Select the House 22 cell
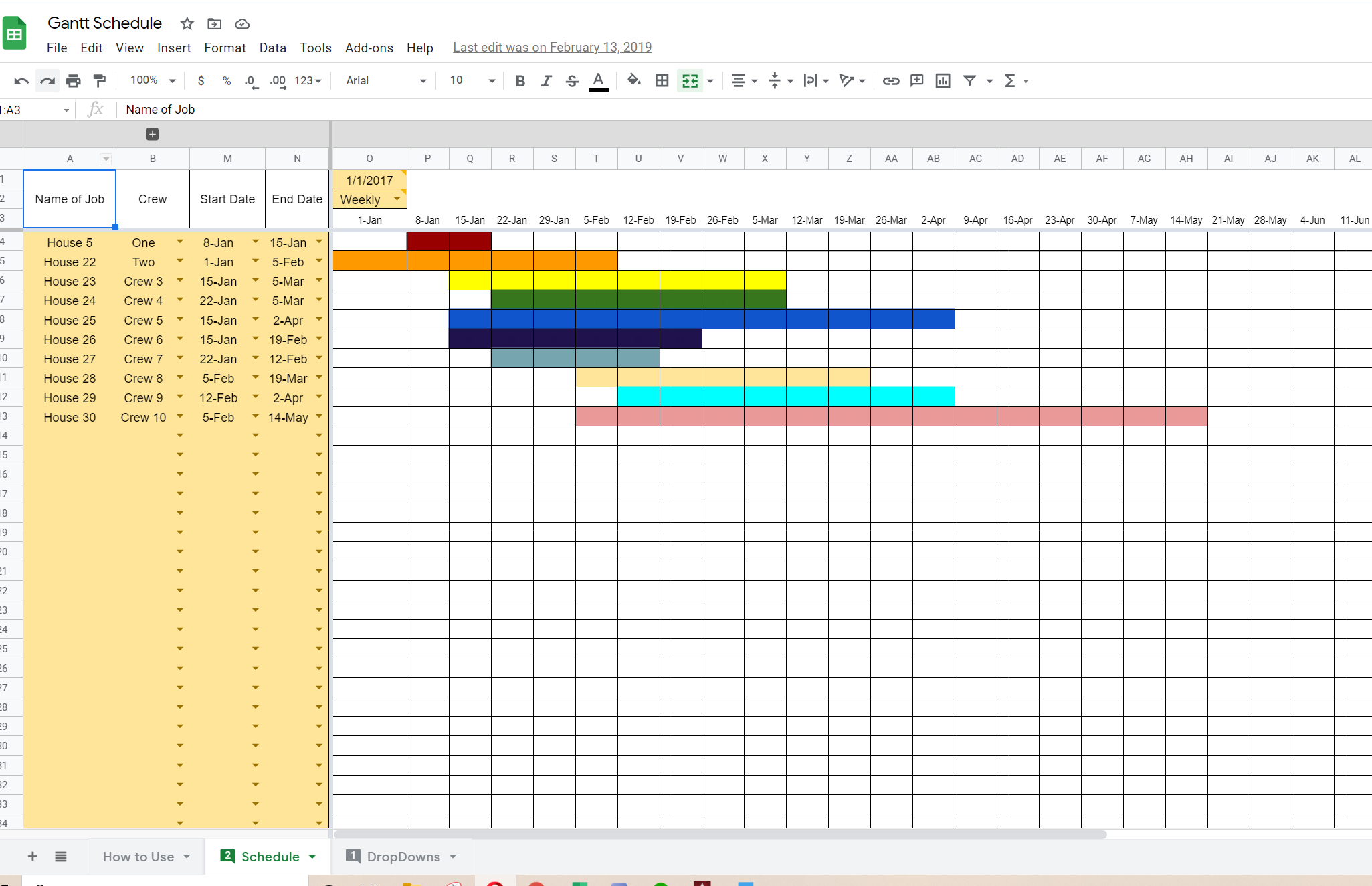1372x886 pixels. pos(70,262)
